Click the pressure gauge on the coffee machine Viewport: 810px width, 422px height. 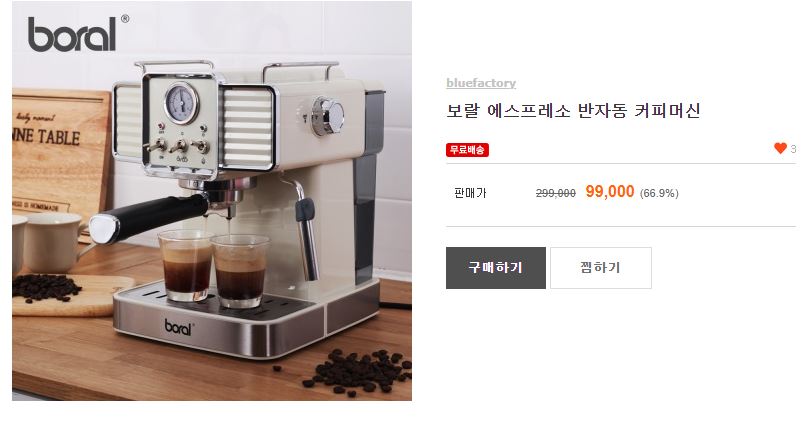pos(181,103)
